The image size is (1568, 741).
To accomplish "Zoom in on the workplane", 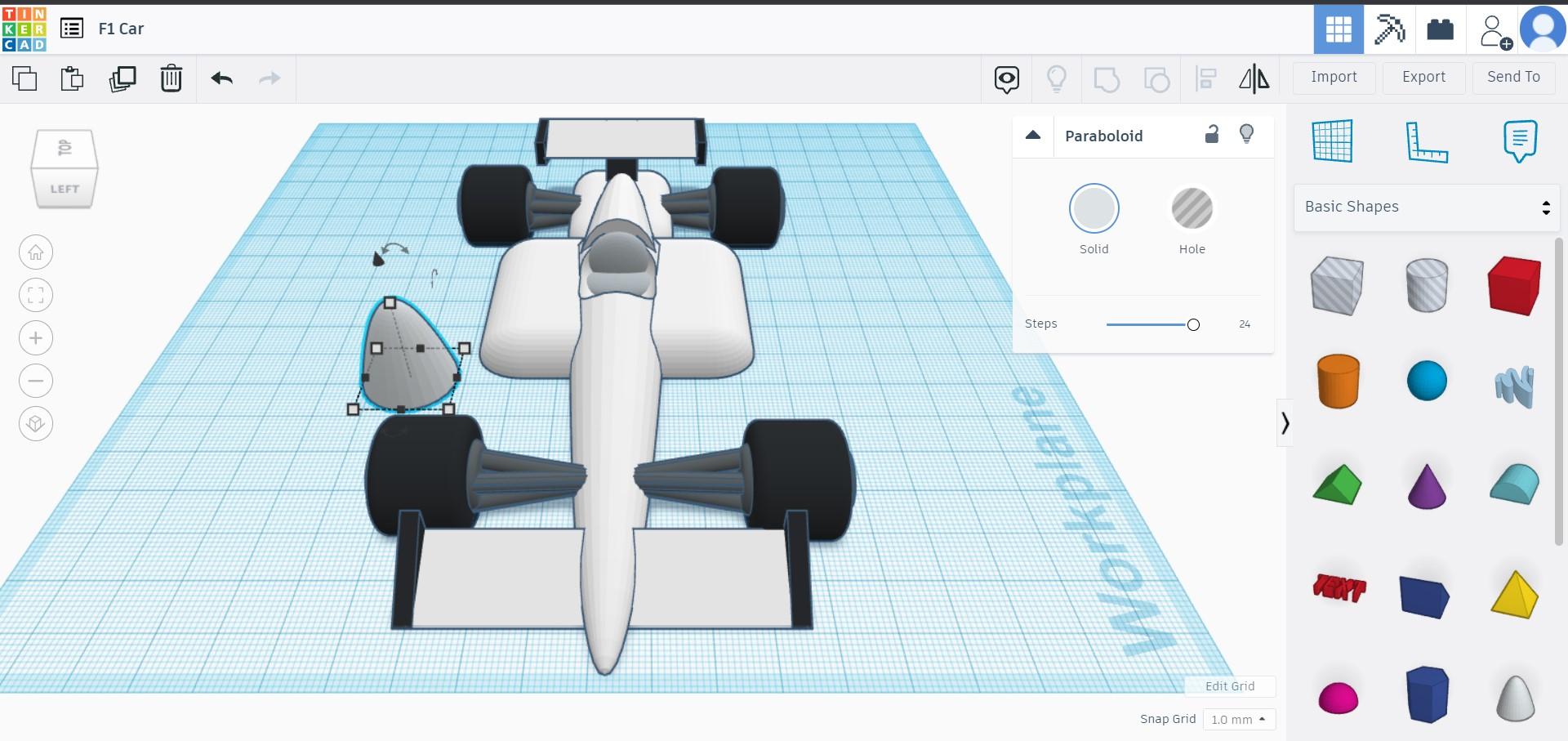I will (x=36, y=338).
